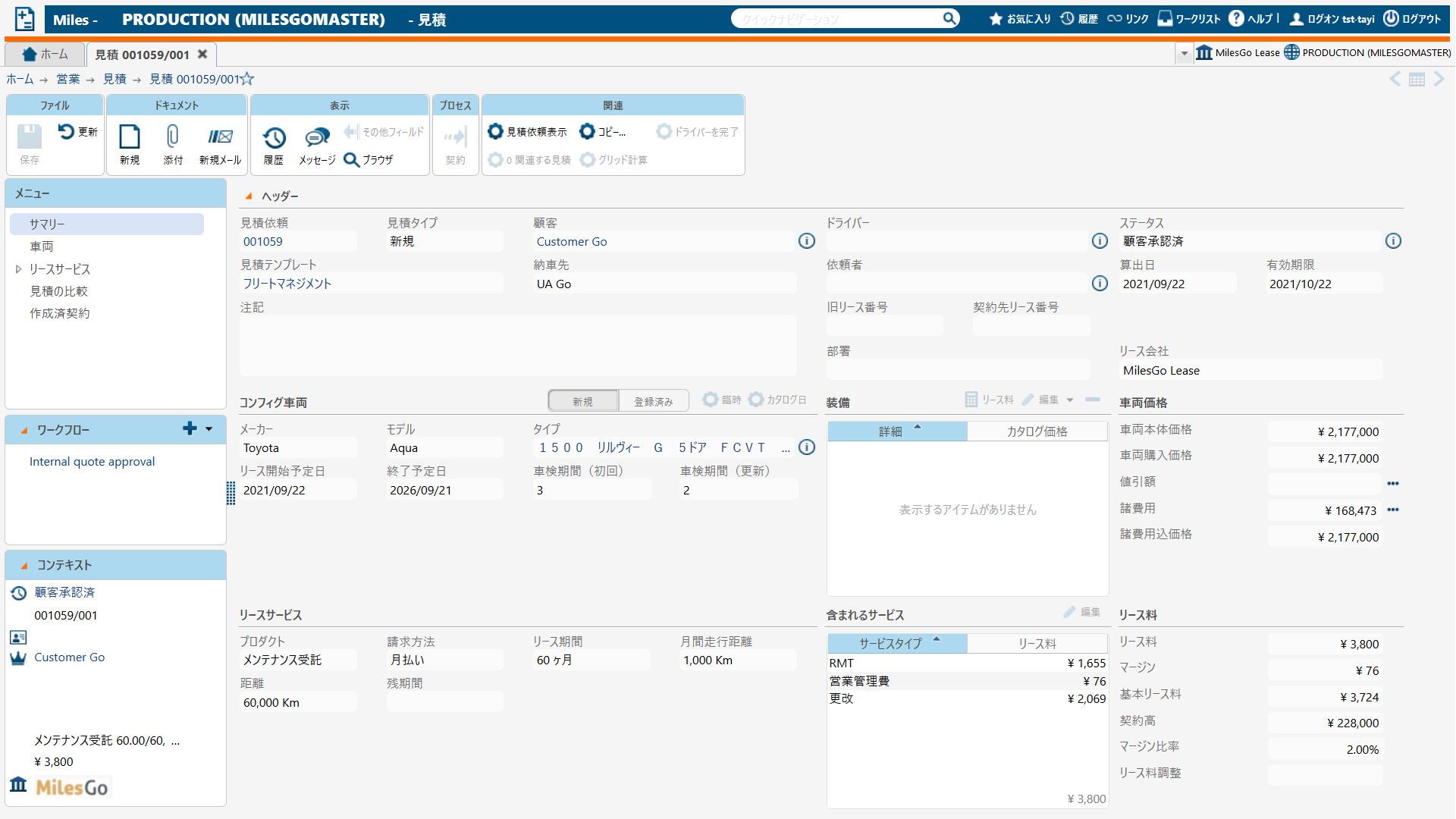The image size is (1456, 819).
Task: Open the ワークフロー dropdown arrow
Action: (209, 429)
